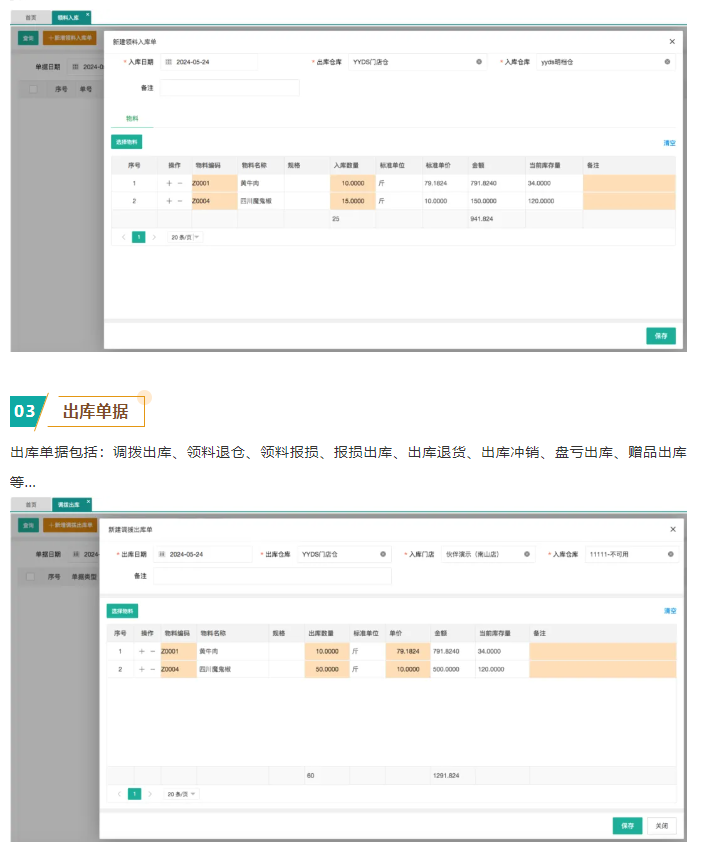Click 清空 link in 调拨出库单 dialog
The width and height of the screenshot is (703, 859).
point(670,611)
